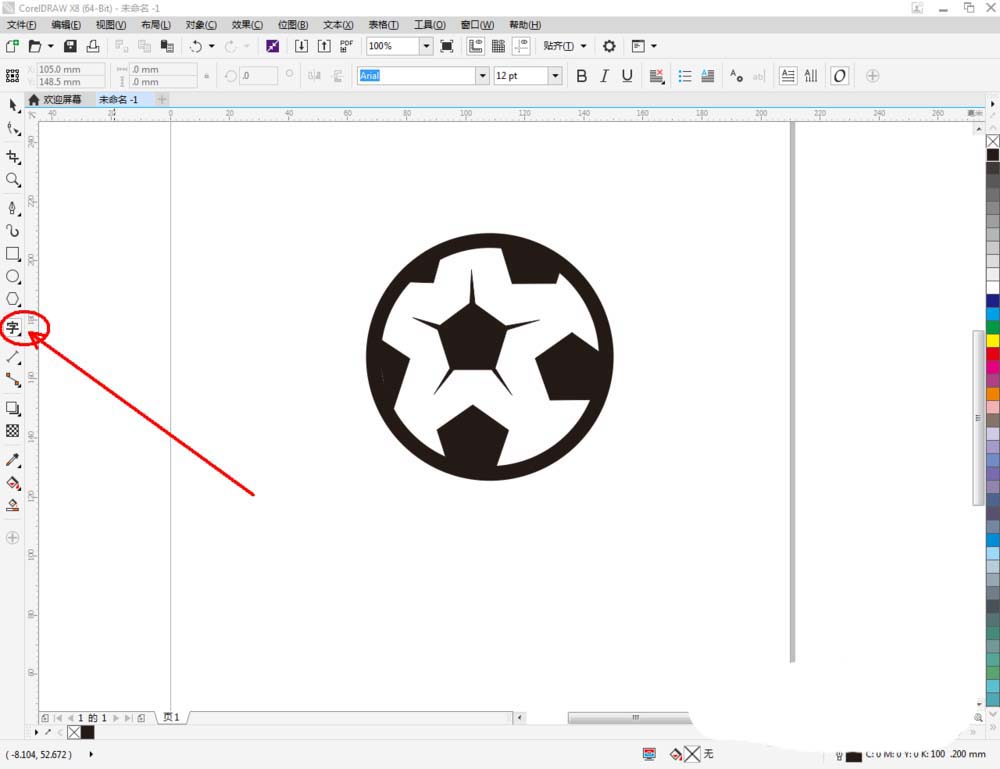Select the Smart Fill tool
1000x769 pixels.
pyautogui.click(x=13, y=506)
